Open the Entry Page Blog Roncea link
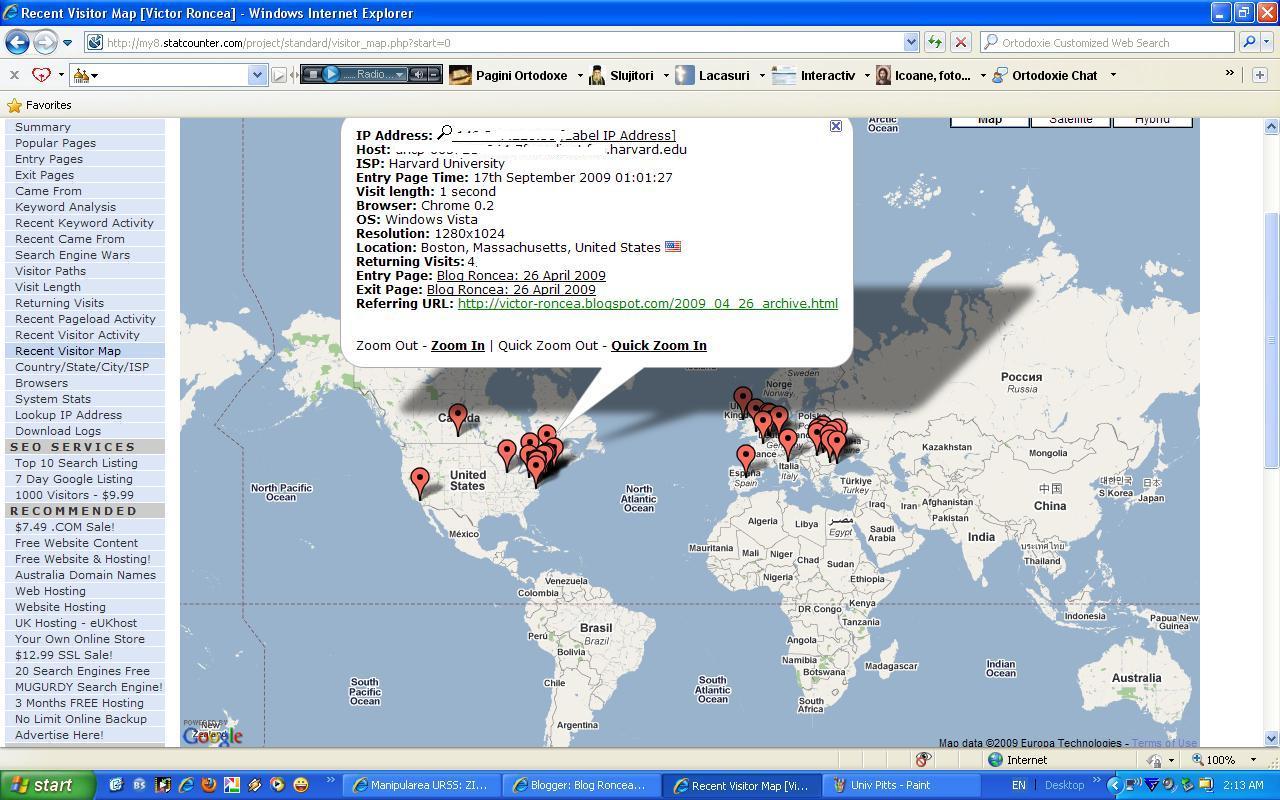The width and height of the screenshot is (1280, 800). pos(521,275)
